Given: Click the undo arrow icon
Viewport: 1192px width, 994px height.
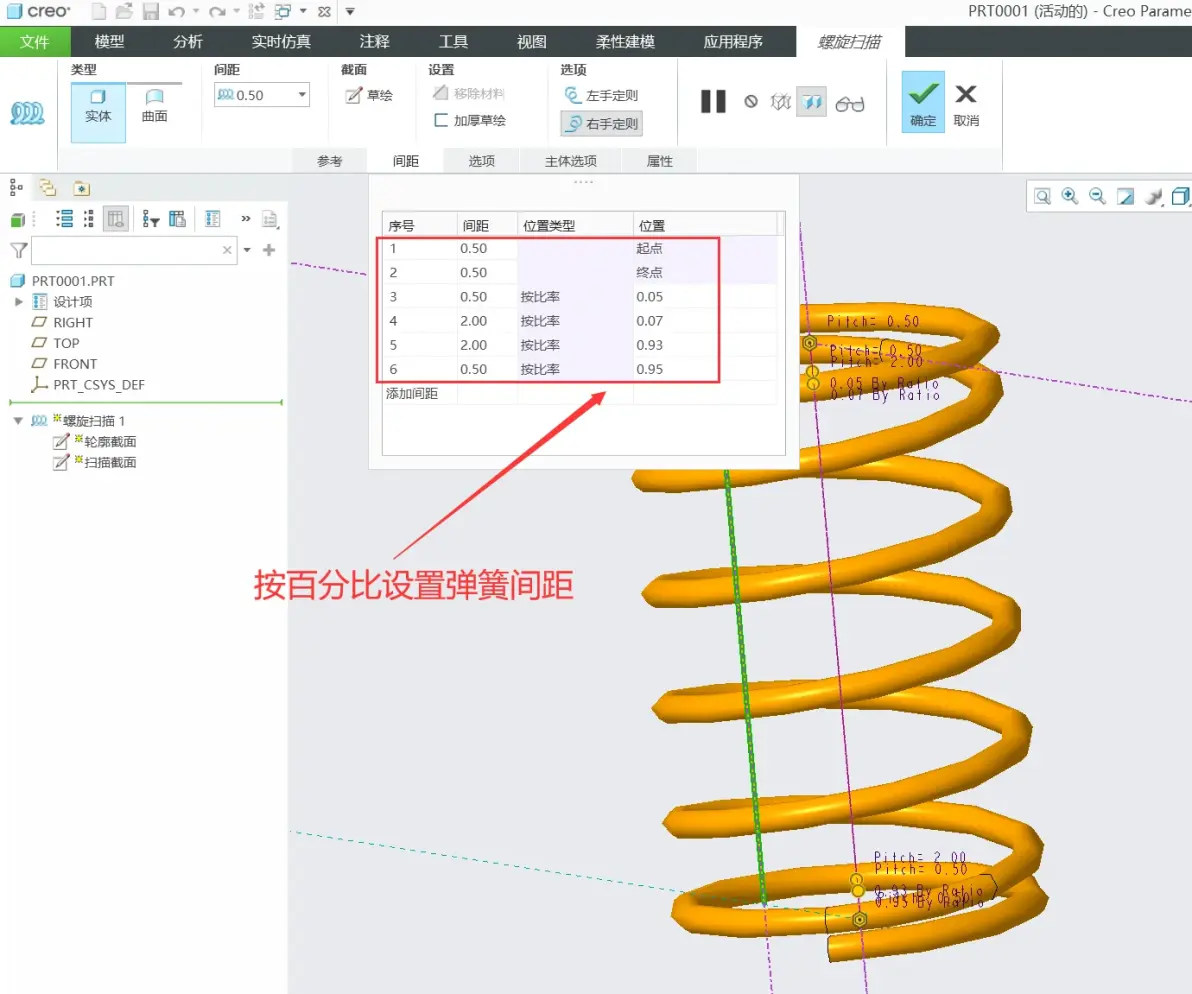Looking at the screenshot, I should click(x=176, y=11).
